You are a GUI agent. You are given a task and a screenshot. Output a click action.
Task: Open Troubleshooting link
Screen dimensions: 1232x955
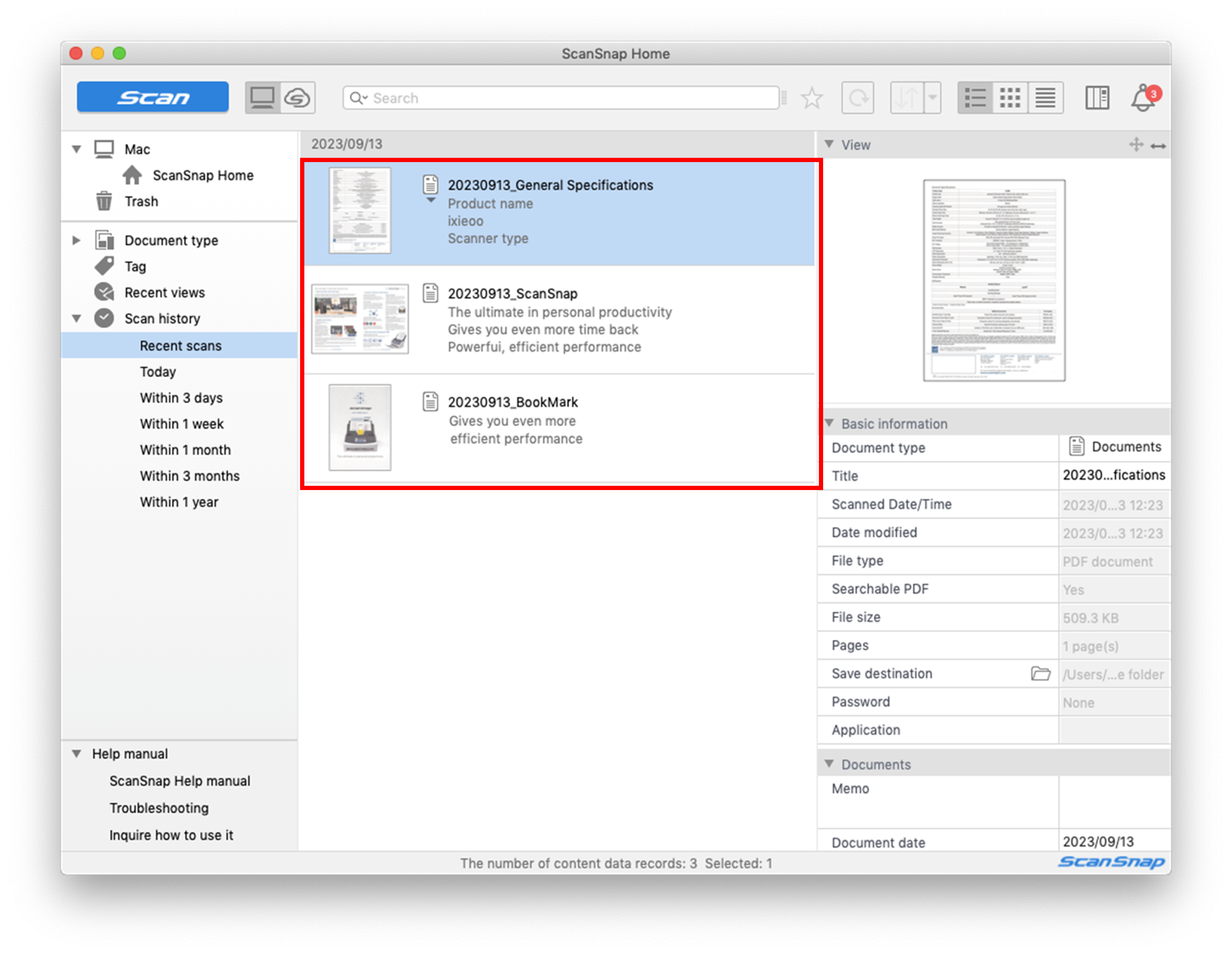click(159, 808)
